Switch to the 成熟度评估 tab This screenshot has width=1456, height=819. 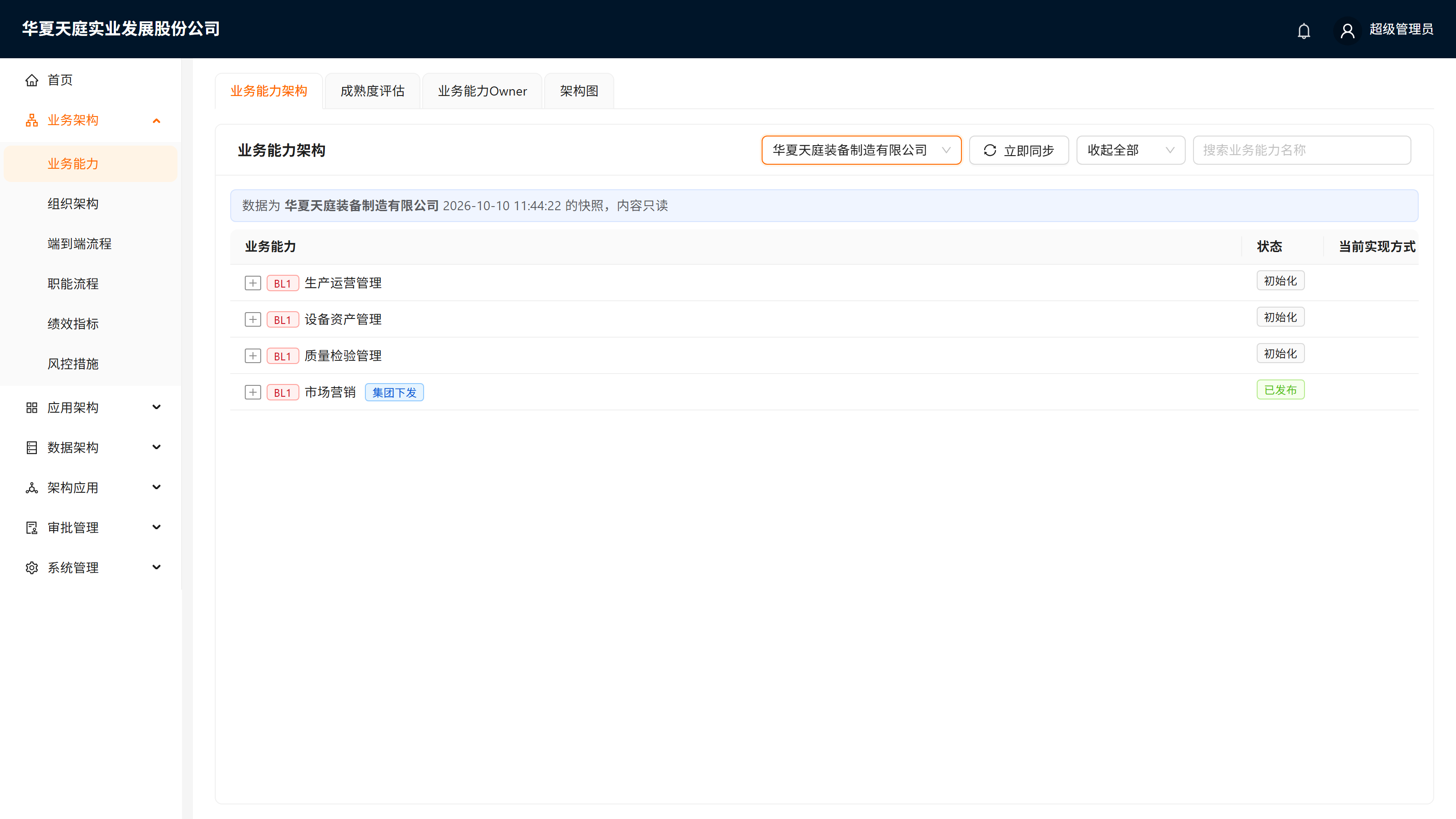click(373, 91)
